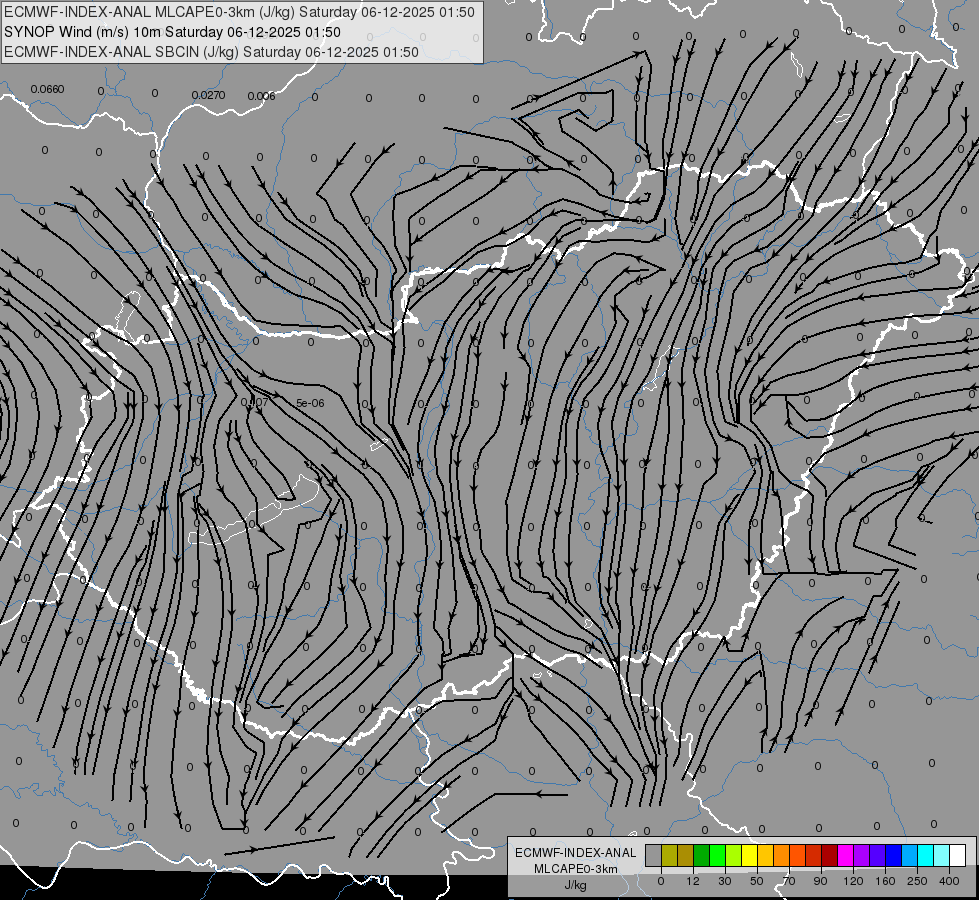This screenshot has height=900, width=979.
Task: Pick the white swatch ending the legend
Action: coord(958,855)
